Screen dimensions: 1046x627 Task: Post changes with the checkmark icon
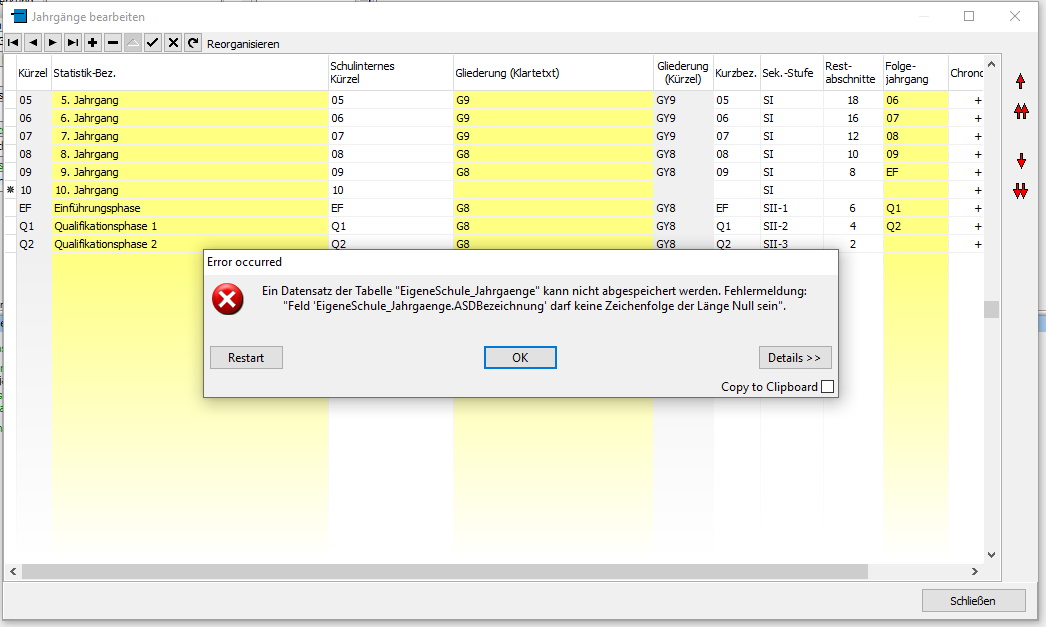click(153, 43)
